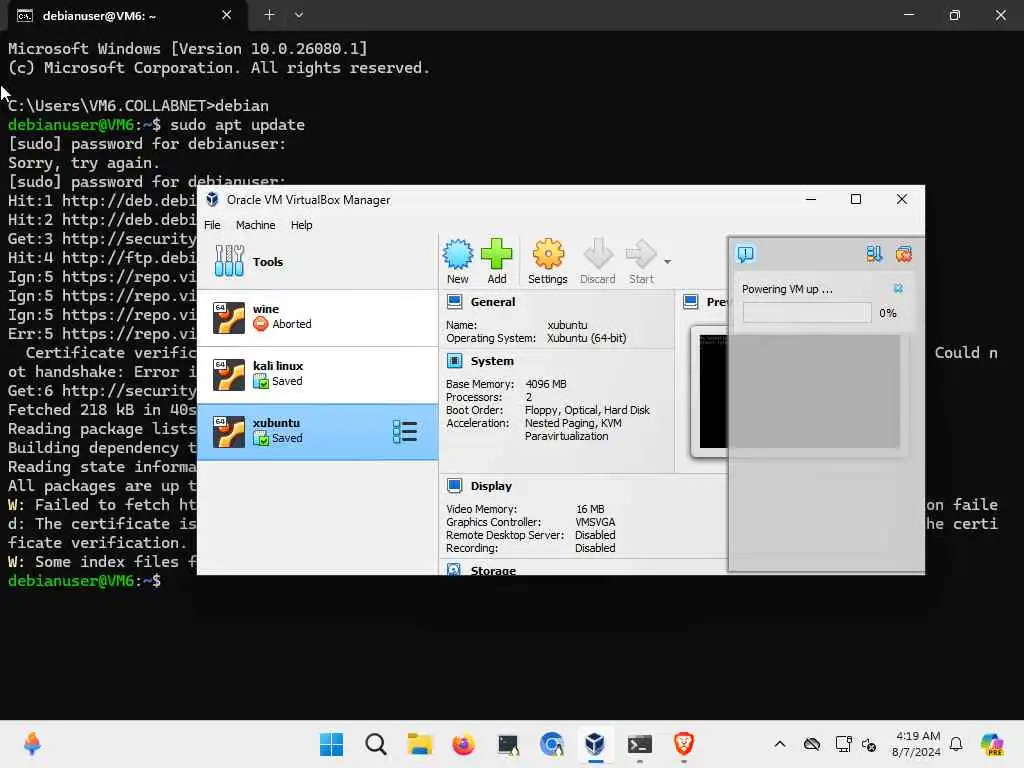Click the wine Aborted status text

click(291, 324)
